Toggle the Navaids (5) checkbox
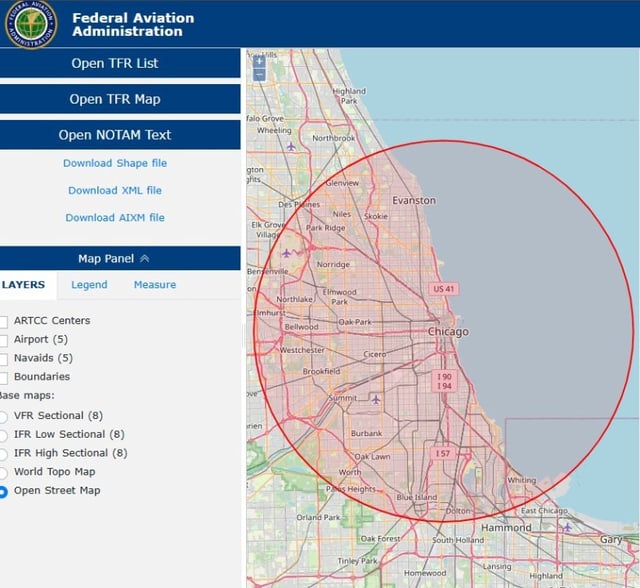 5,359
